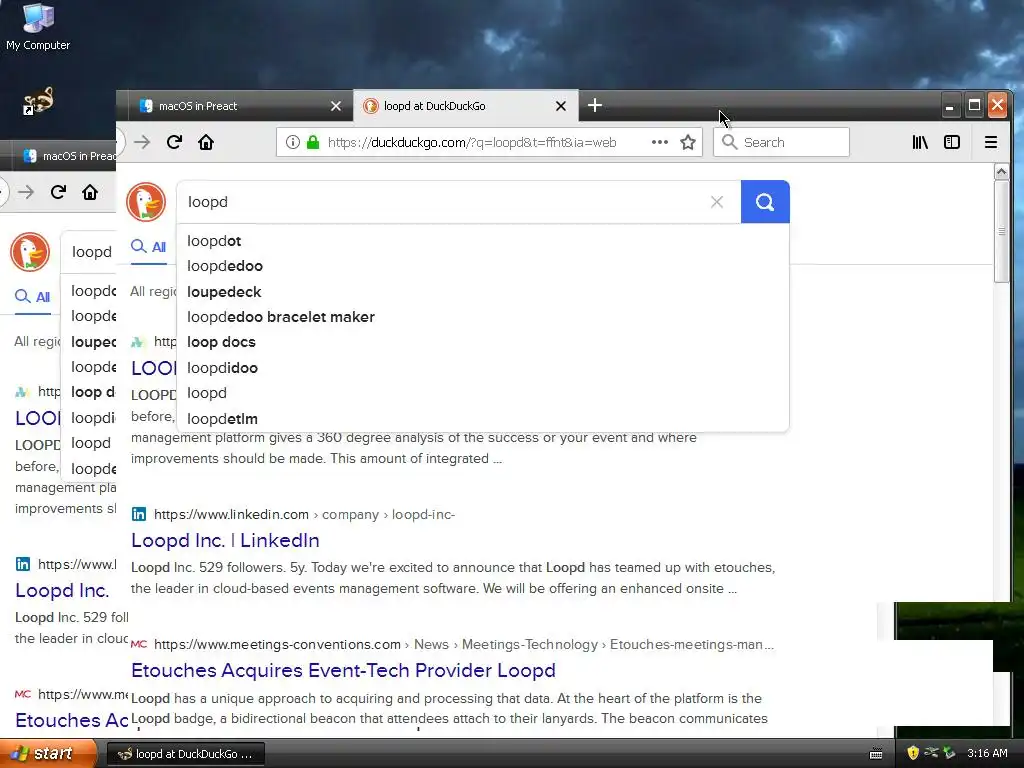
Task: Click scrollbar up arrow in front window
Action: pyautogui.click(x=1001, y=172)
